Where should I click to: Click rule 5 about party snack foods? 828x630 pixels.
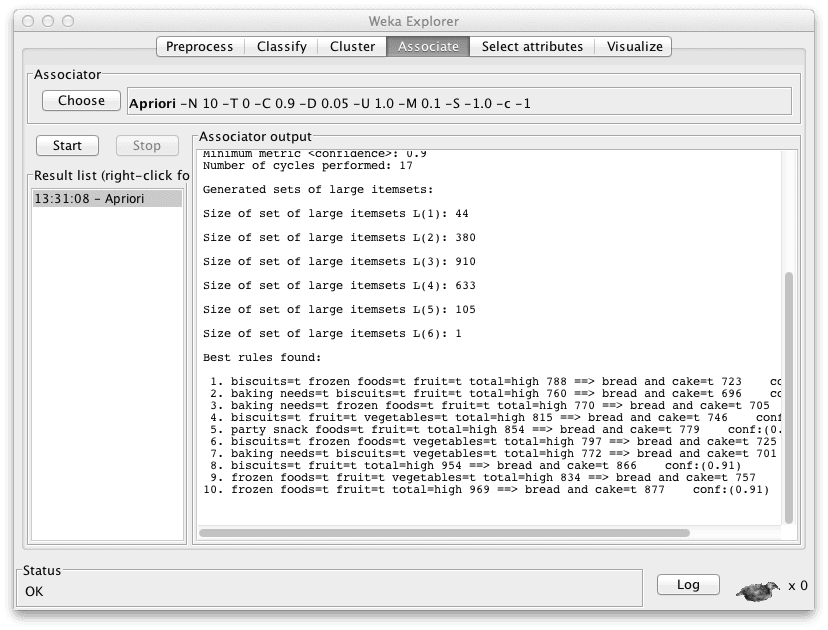495,430
